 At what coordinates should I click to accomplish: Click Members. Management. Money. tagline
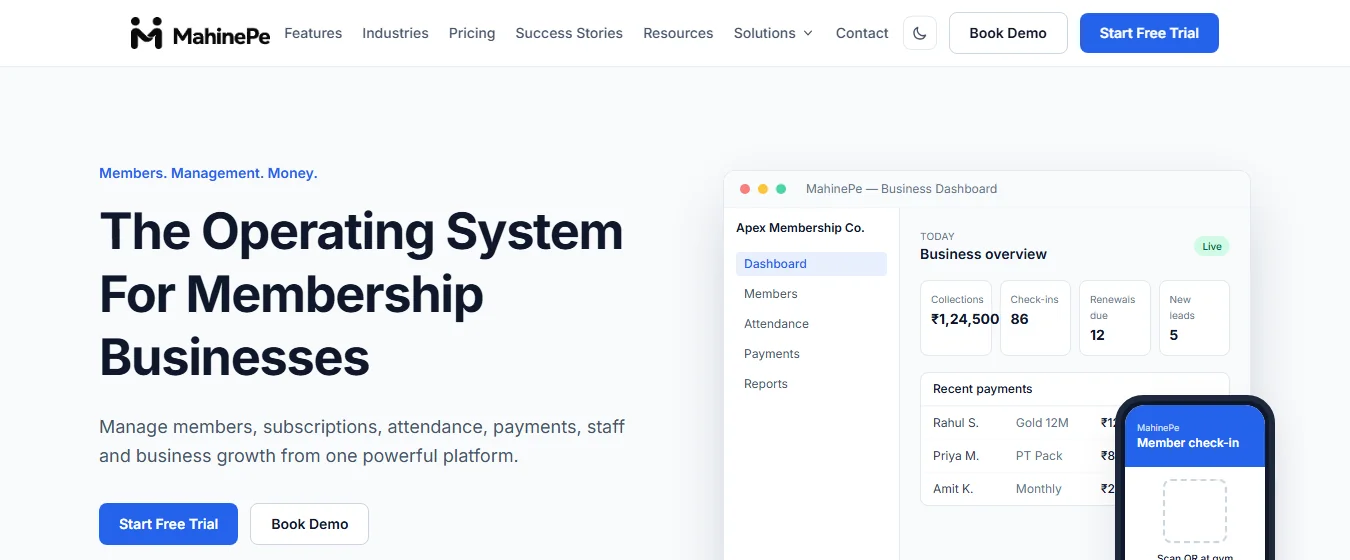pos(208,173)
